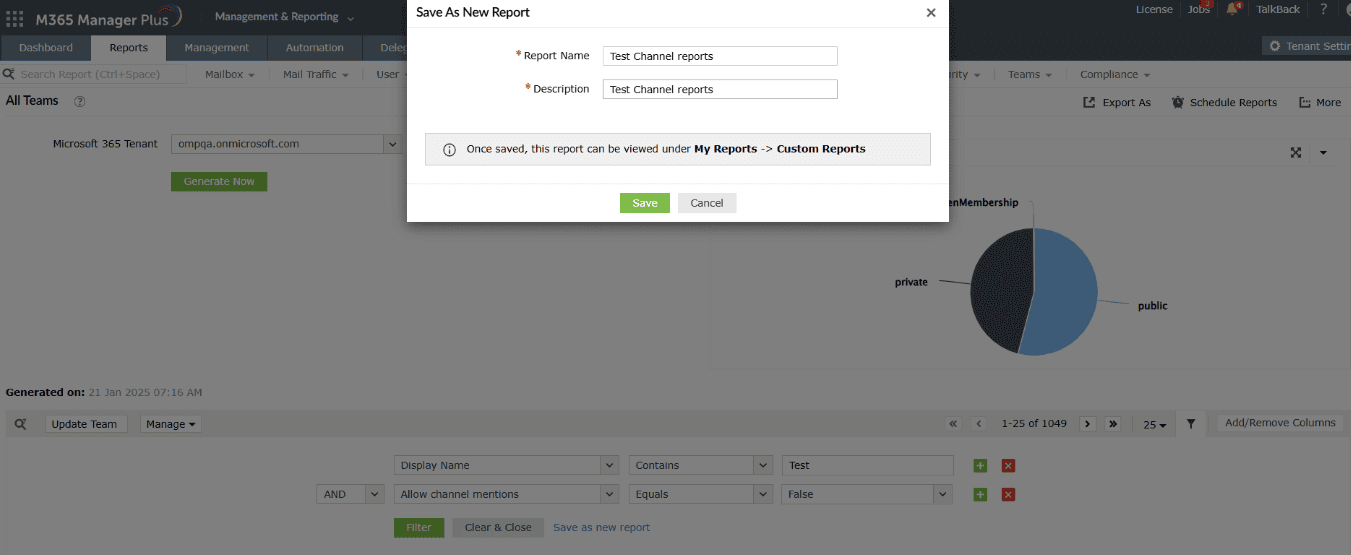
Task: Click the help question mark icon
Action: click(1323, 9)
